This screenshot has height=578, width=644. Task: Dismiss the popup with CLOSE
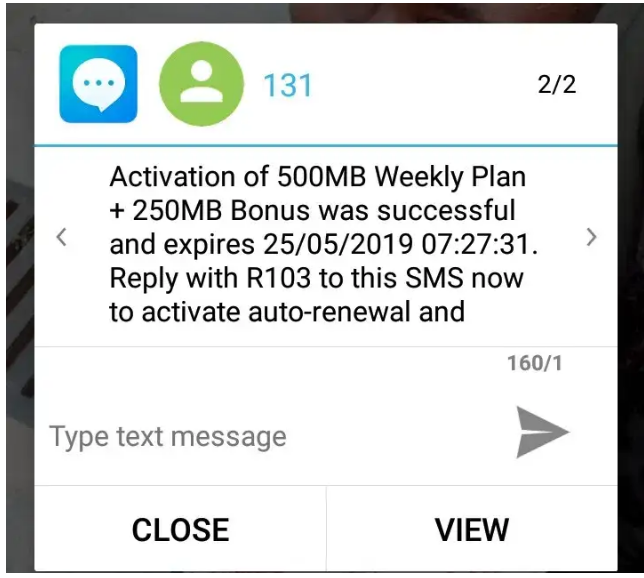(x=180, y=529)
